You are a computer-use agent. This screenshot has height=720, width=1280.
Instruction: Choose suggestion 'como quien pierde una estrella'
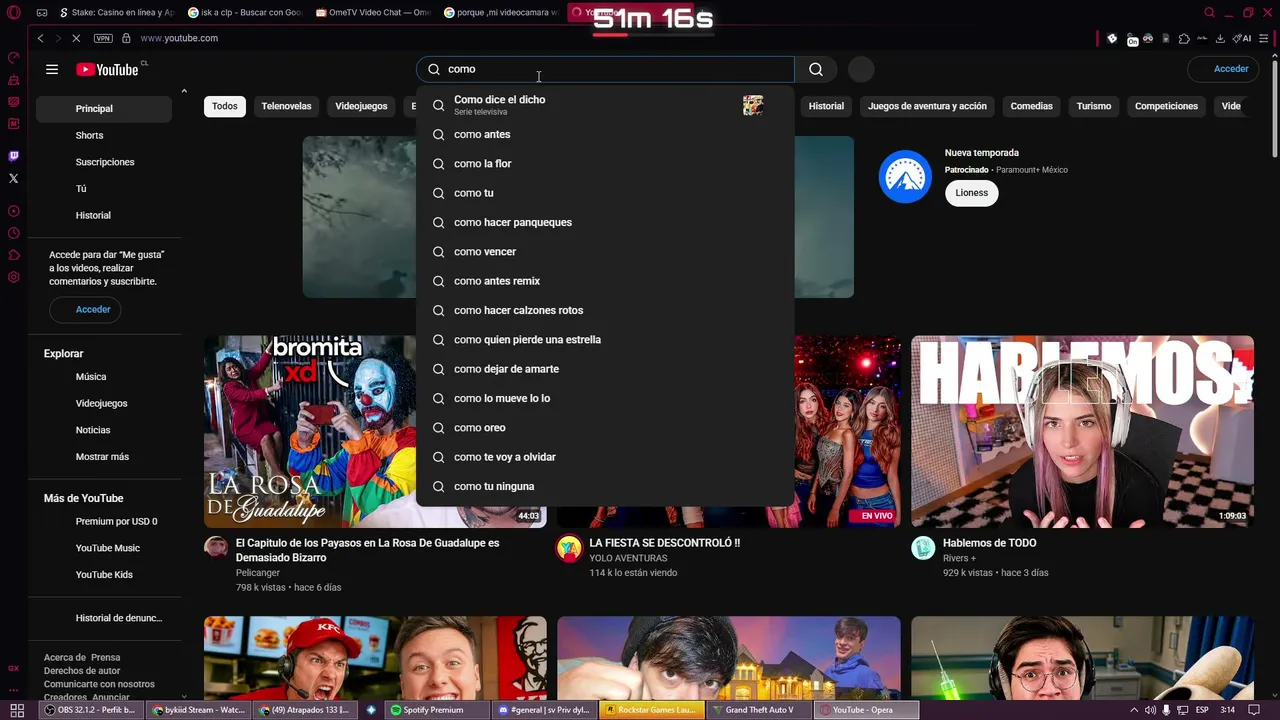point(605,340)
